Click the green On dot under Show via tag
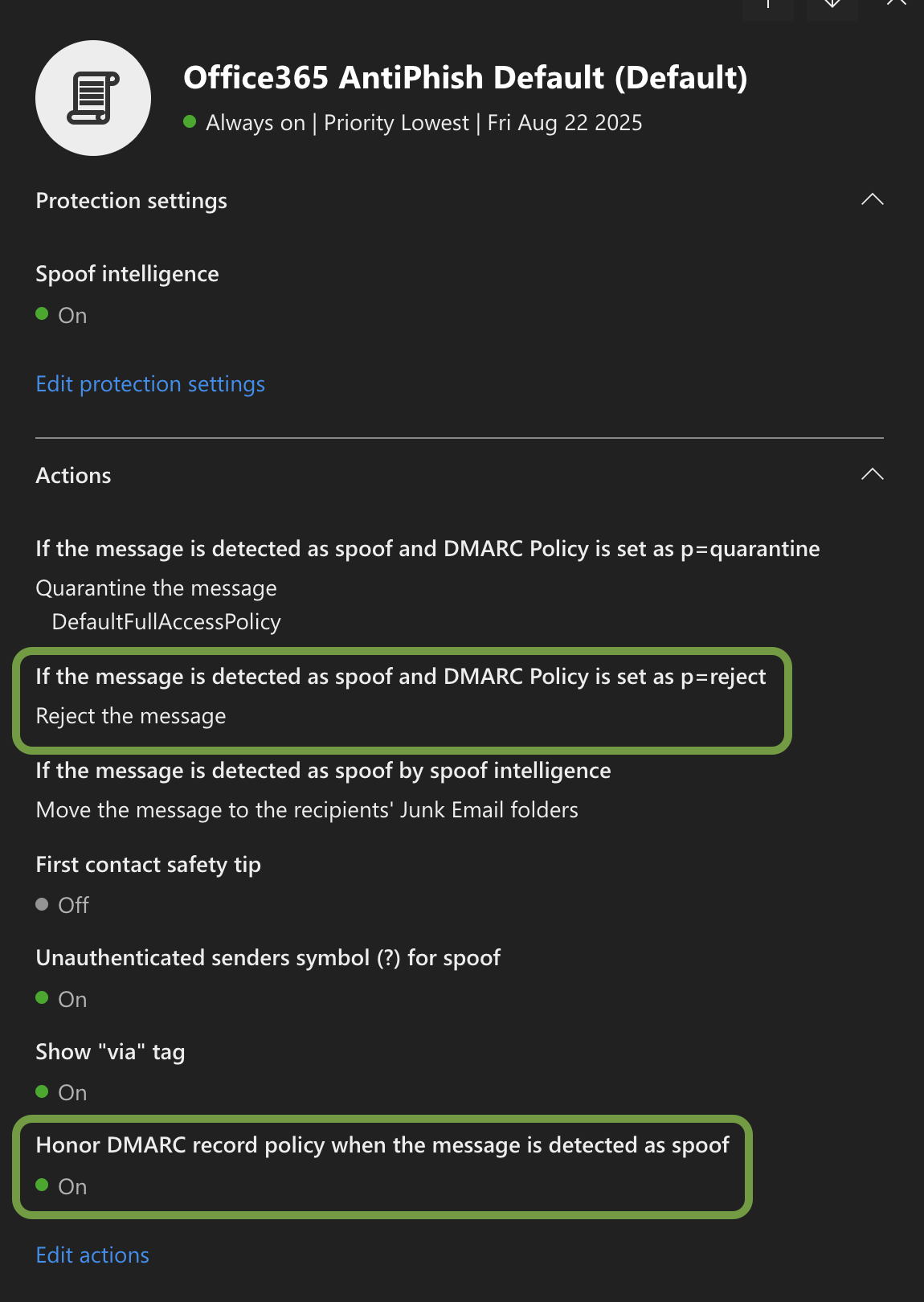The image size is (924, 1302). point(43,1092)
